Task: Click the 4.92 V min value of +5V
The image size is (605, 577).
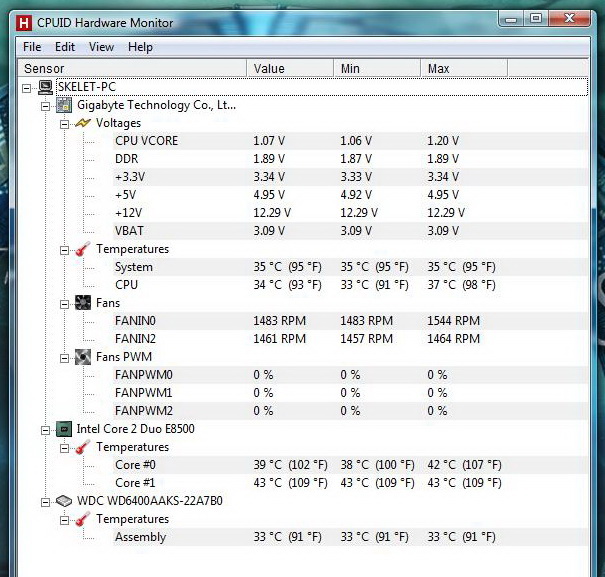Action: click(356, 195)
